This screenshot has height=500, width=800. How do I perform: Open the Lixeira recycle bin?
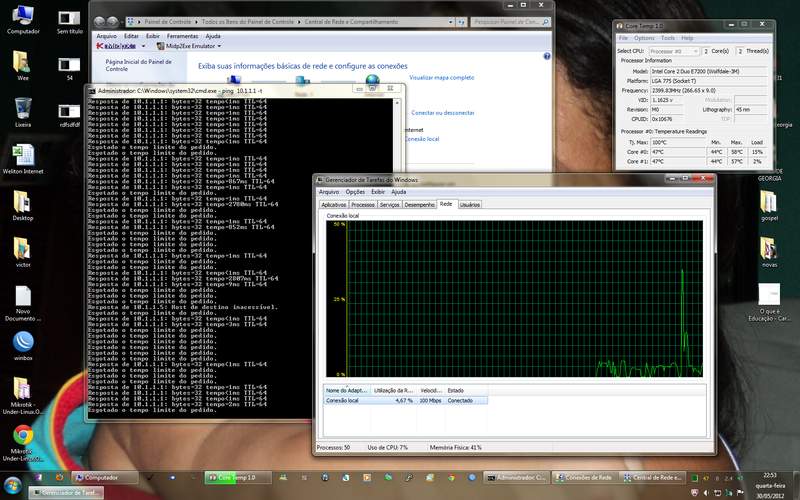point(22,112)
